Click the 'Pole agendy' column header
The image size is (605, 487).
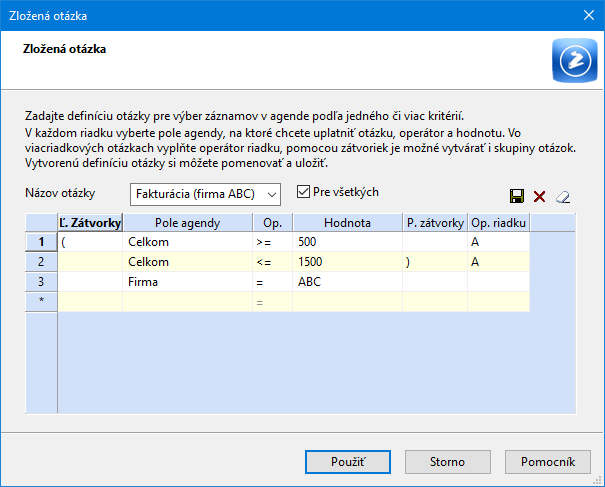(x=187, y=223)
